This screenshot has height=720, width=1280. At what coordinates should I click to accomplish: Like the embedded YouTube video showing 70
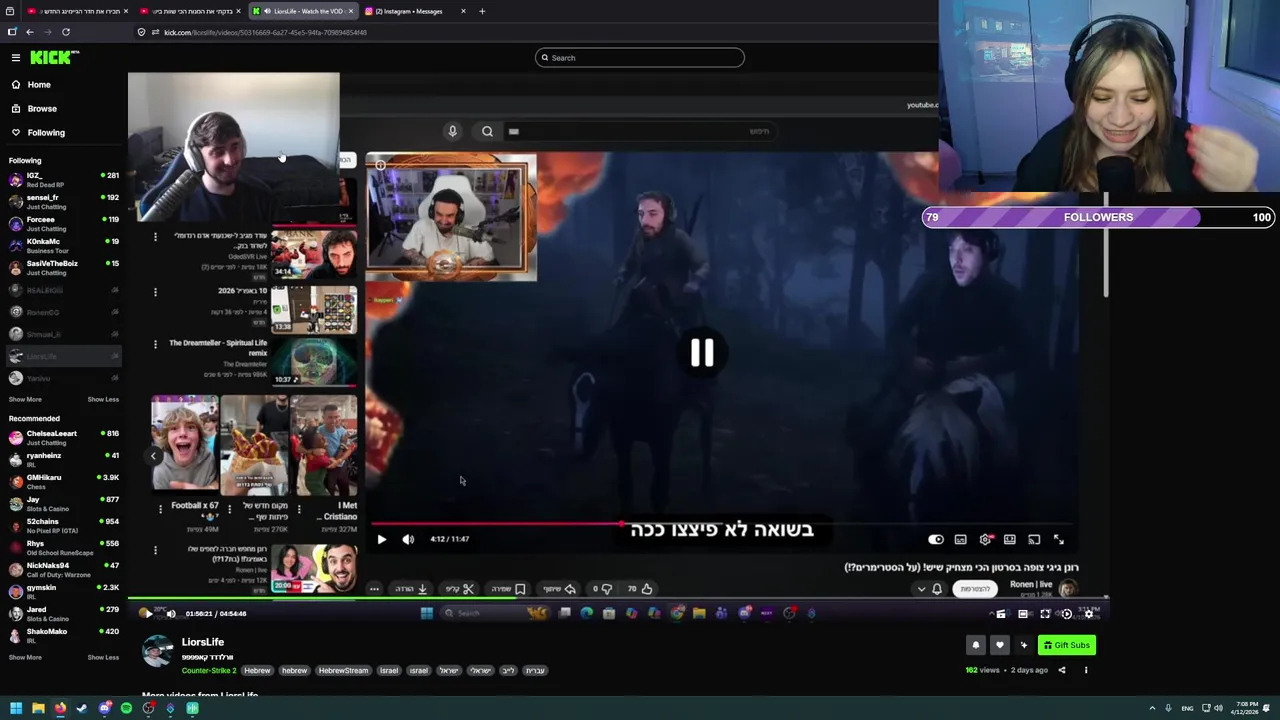coord(640,589)
